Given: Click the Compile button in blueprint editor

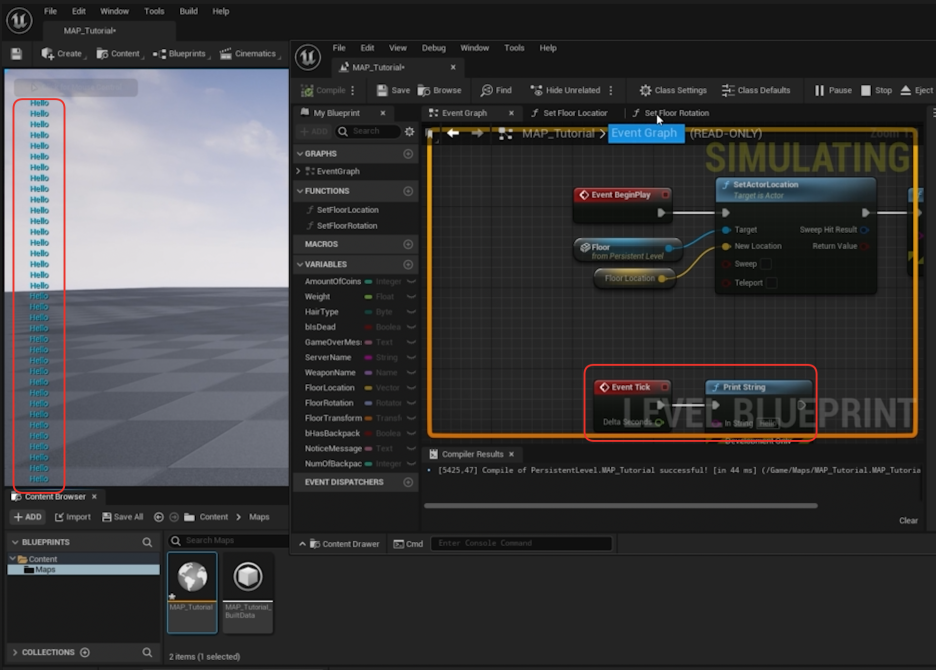Looking at the screenshot, I should tap(324, 90).
